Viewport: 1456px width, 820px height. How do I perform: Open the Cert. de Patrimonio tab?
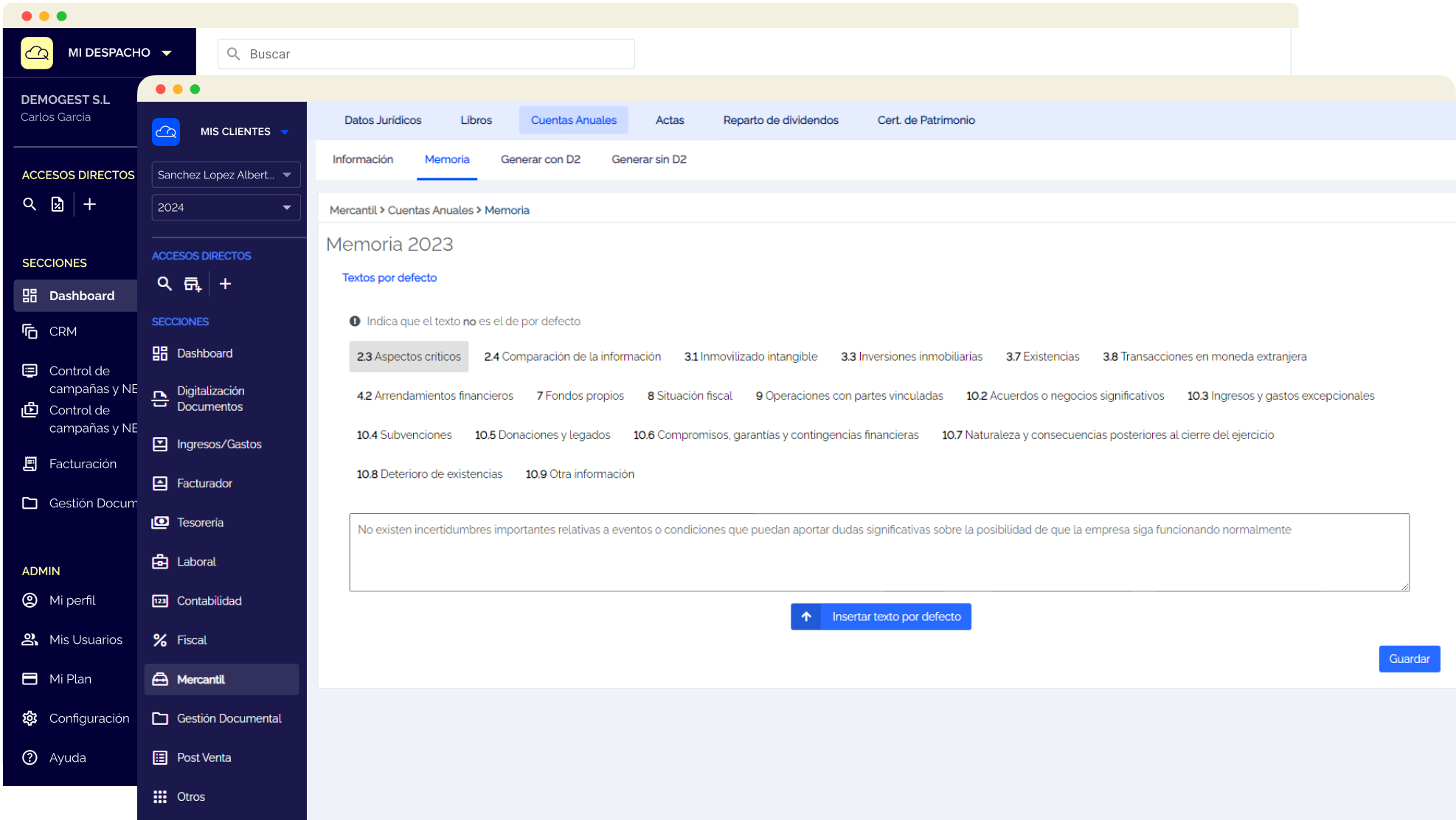(926, 120)
